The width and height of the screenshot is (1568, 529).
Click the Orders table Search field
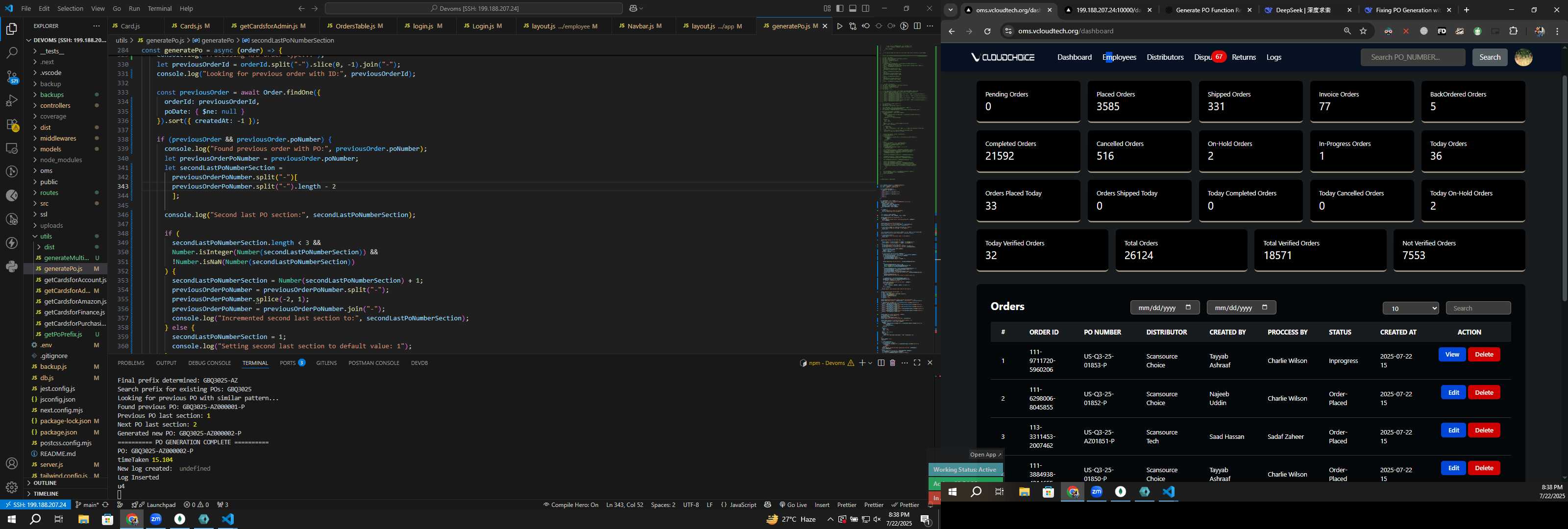pos(1478,308)
